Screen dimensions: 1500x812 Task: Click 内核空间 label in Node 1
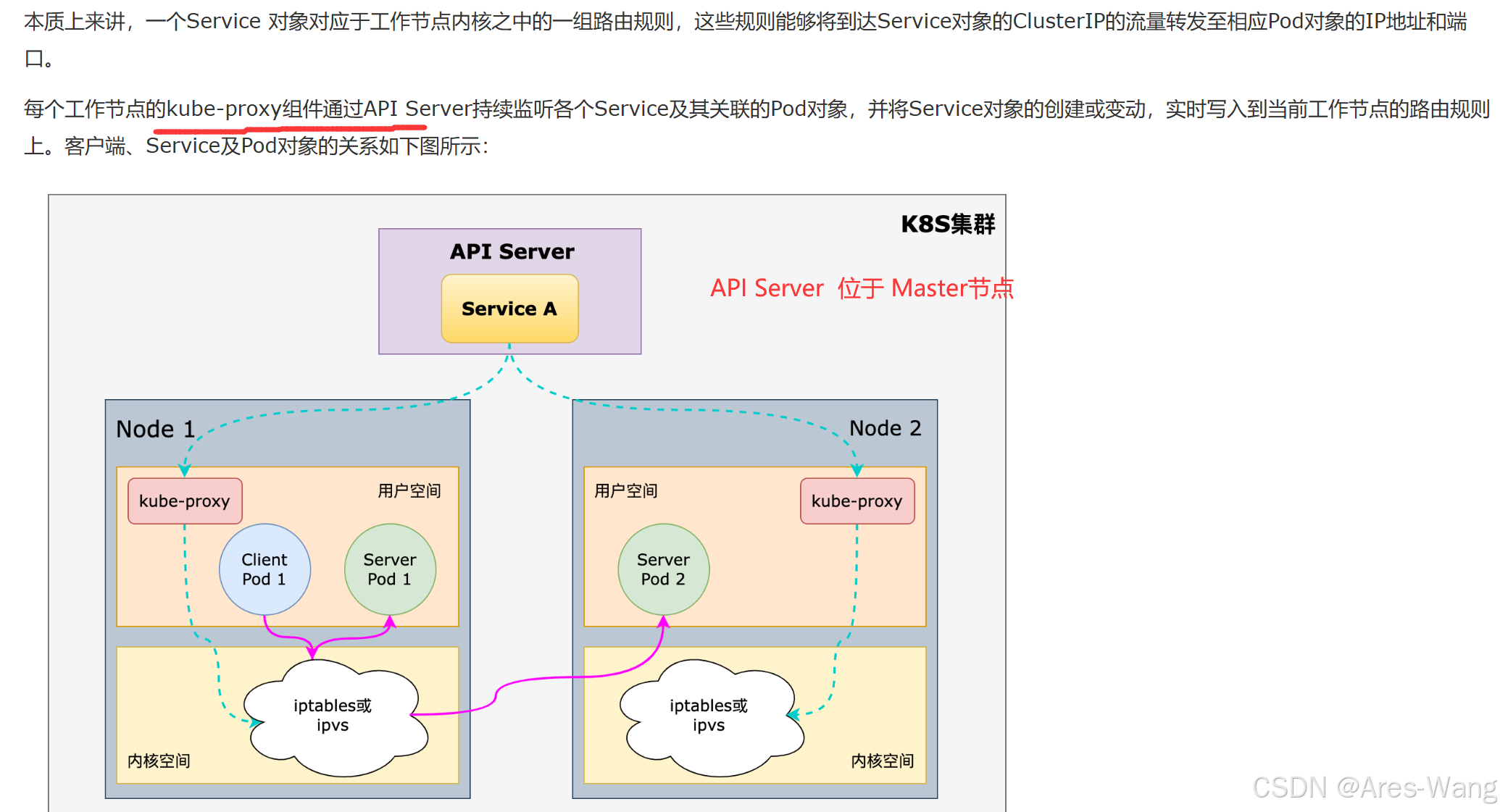click(x=159, y=761)
